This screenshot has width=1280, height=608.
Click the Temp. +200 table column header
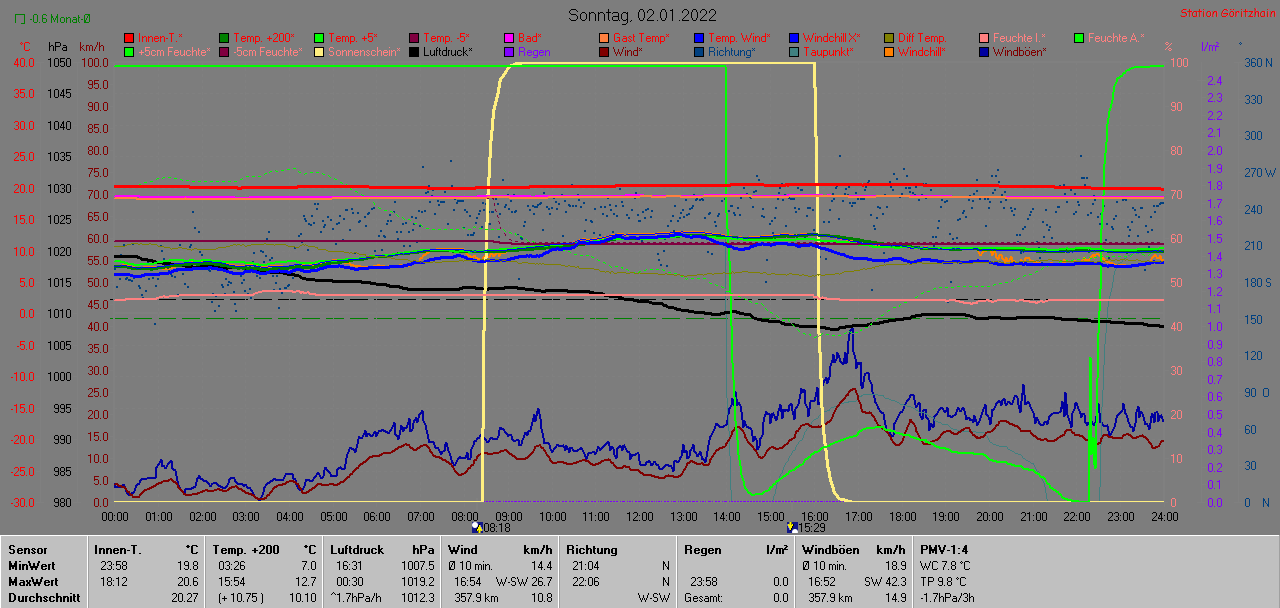(x=246, y=550)
